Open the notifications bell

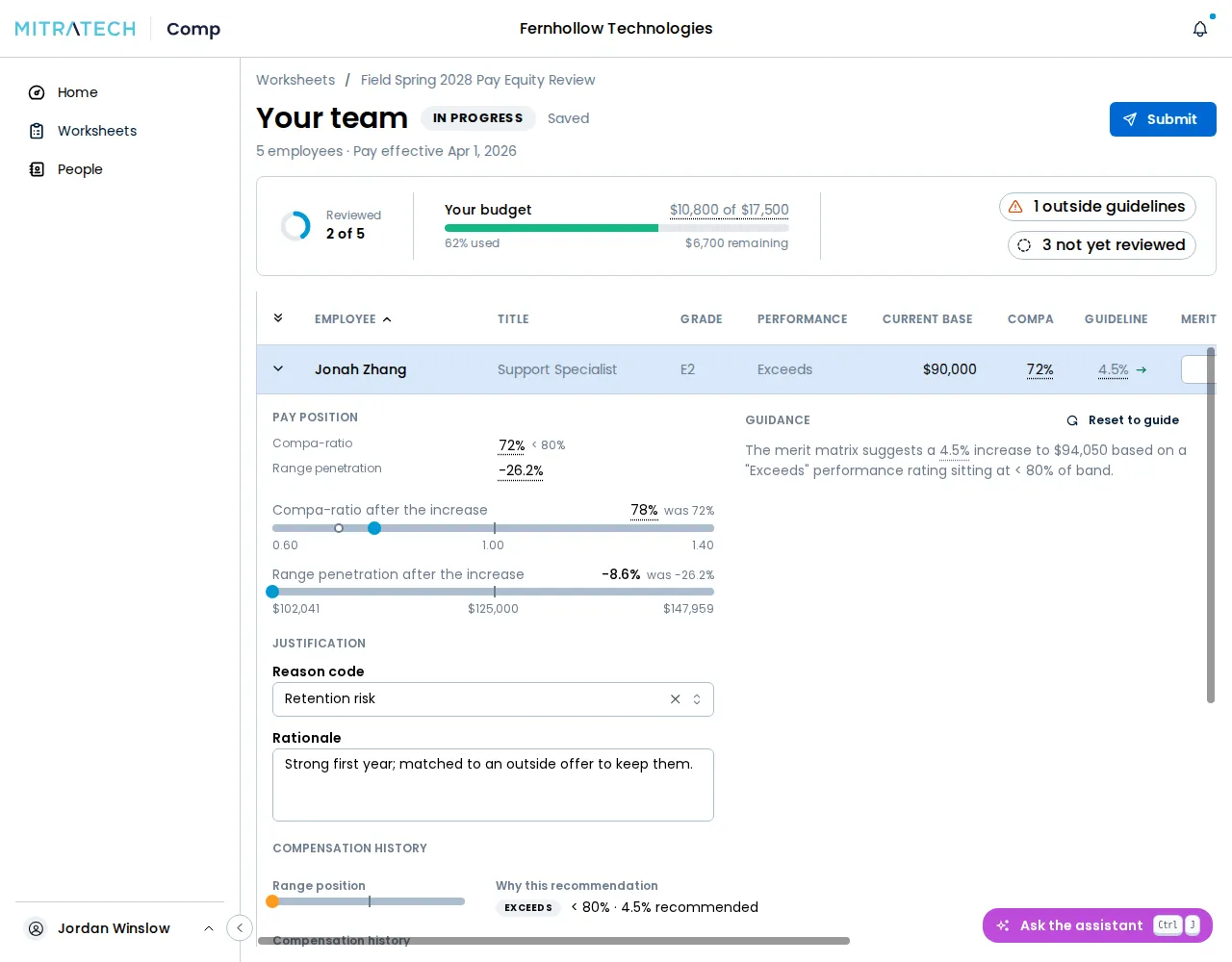(x=1199, y=29)
